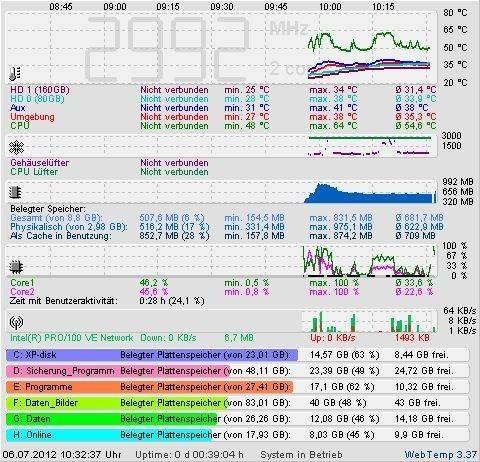Open the WebTemp 3.37 link
Viewport: 480px width, 462px height.
(x=441, y=455)
